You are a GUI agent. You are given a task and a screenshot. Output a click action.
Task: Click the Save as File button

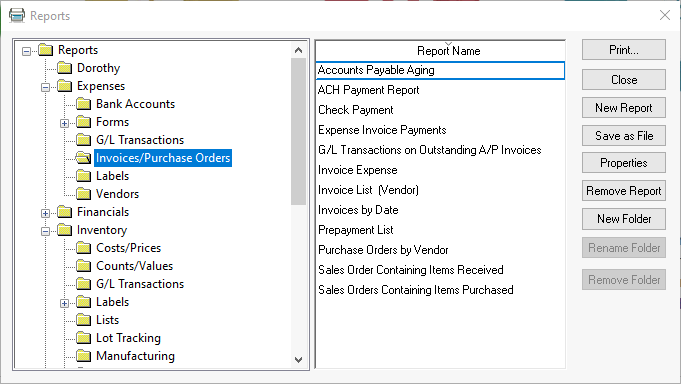click(x=624, y=136)
